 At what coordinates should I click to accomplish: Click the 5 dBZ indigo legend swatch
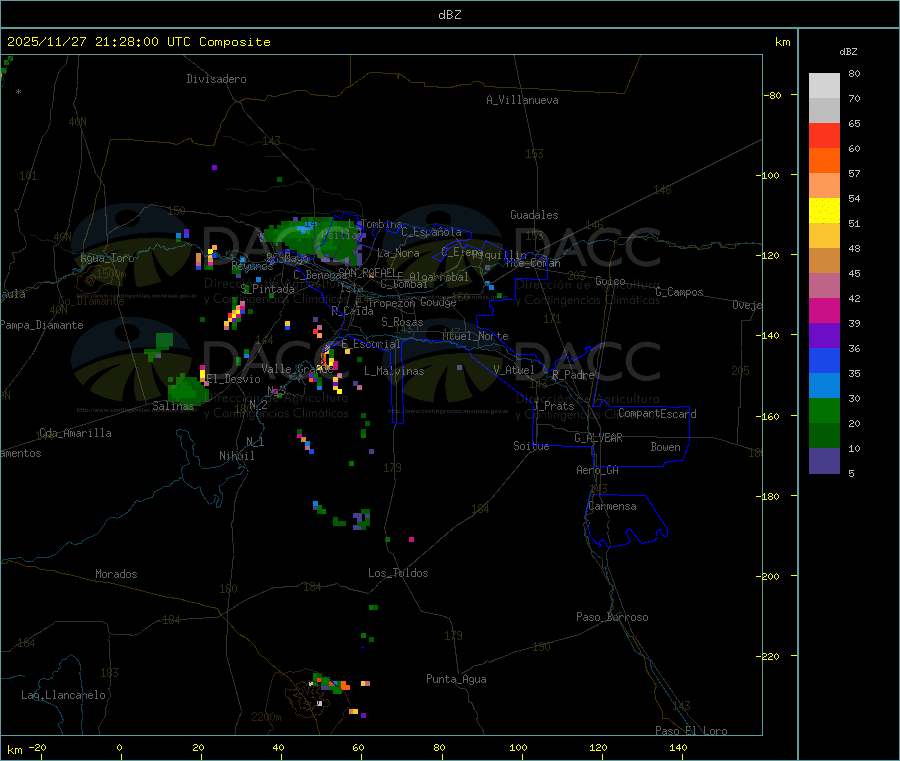coord(824,460)
